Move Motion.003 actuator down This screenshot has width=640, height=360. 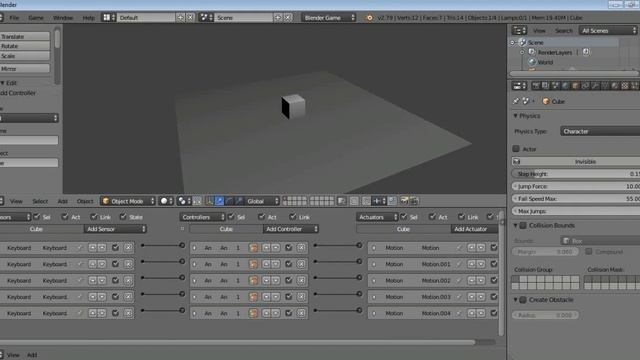(481, 297)
